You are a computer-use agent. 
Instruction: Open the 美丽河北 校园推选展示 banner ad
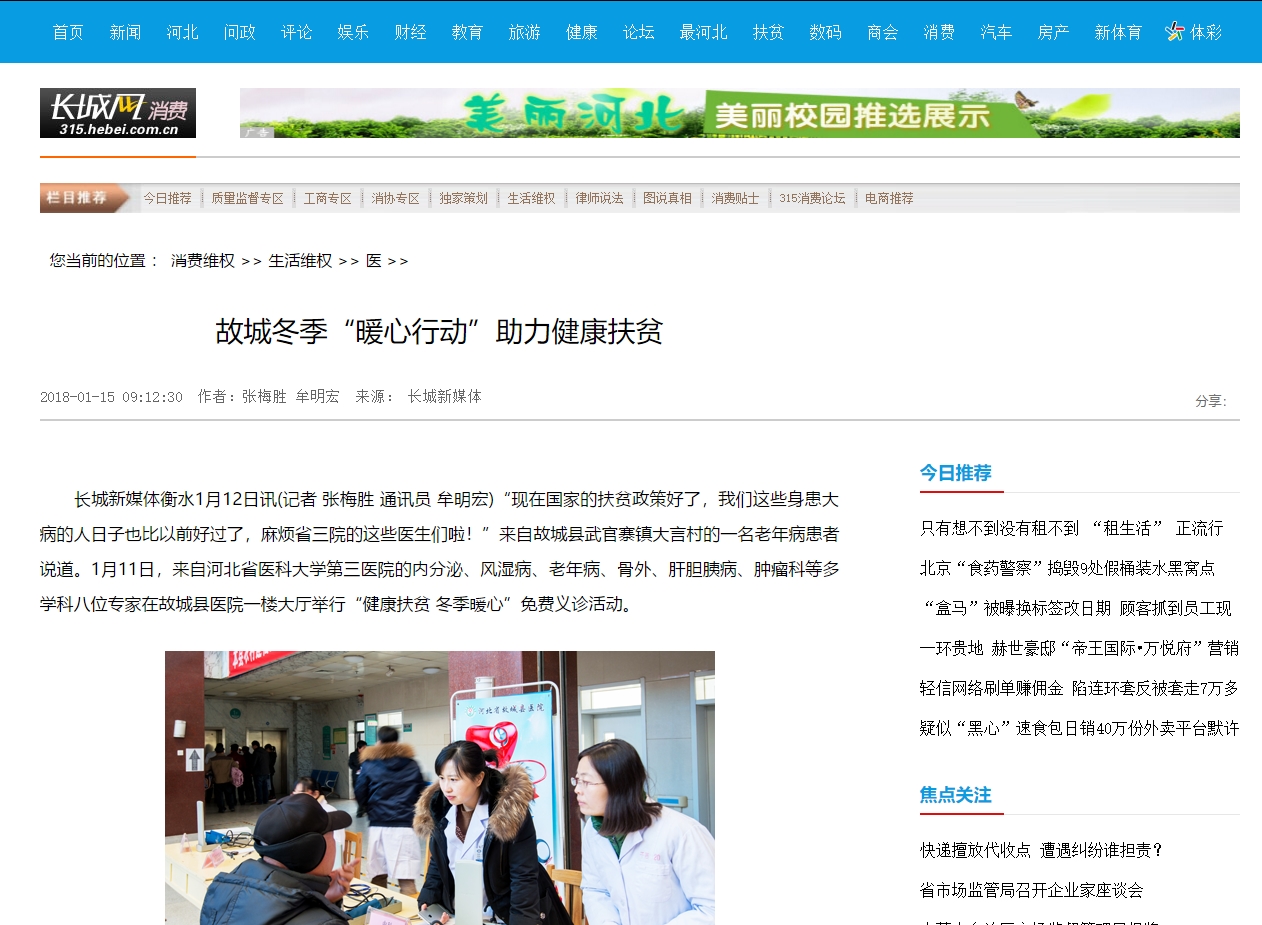[x=739, y=113]
